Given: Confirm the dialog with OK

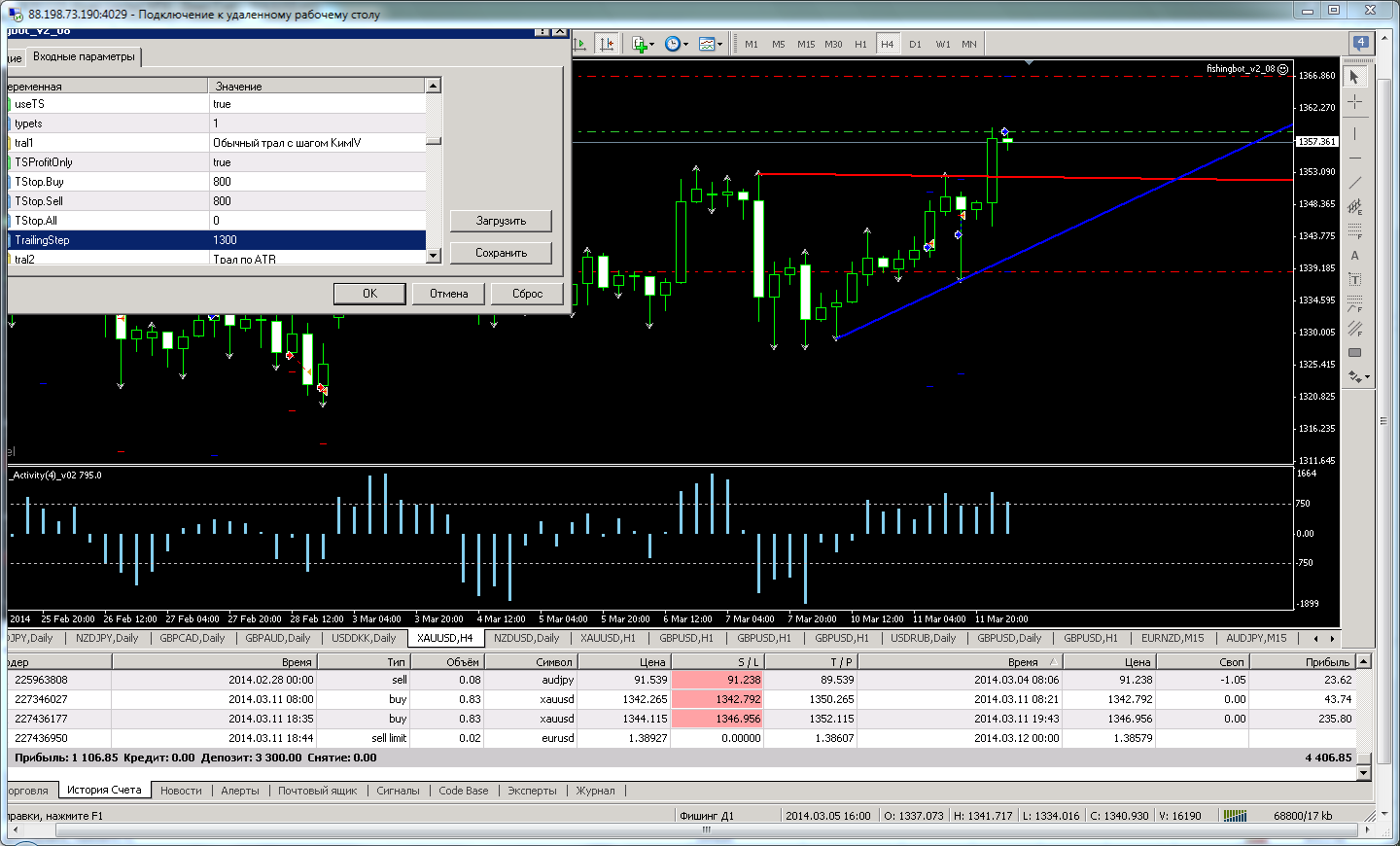Looking at the screenshot, I should point(369,294).
